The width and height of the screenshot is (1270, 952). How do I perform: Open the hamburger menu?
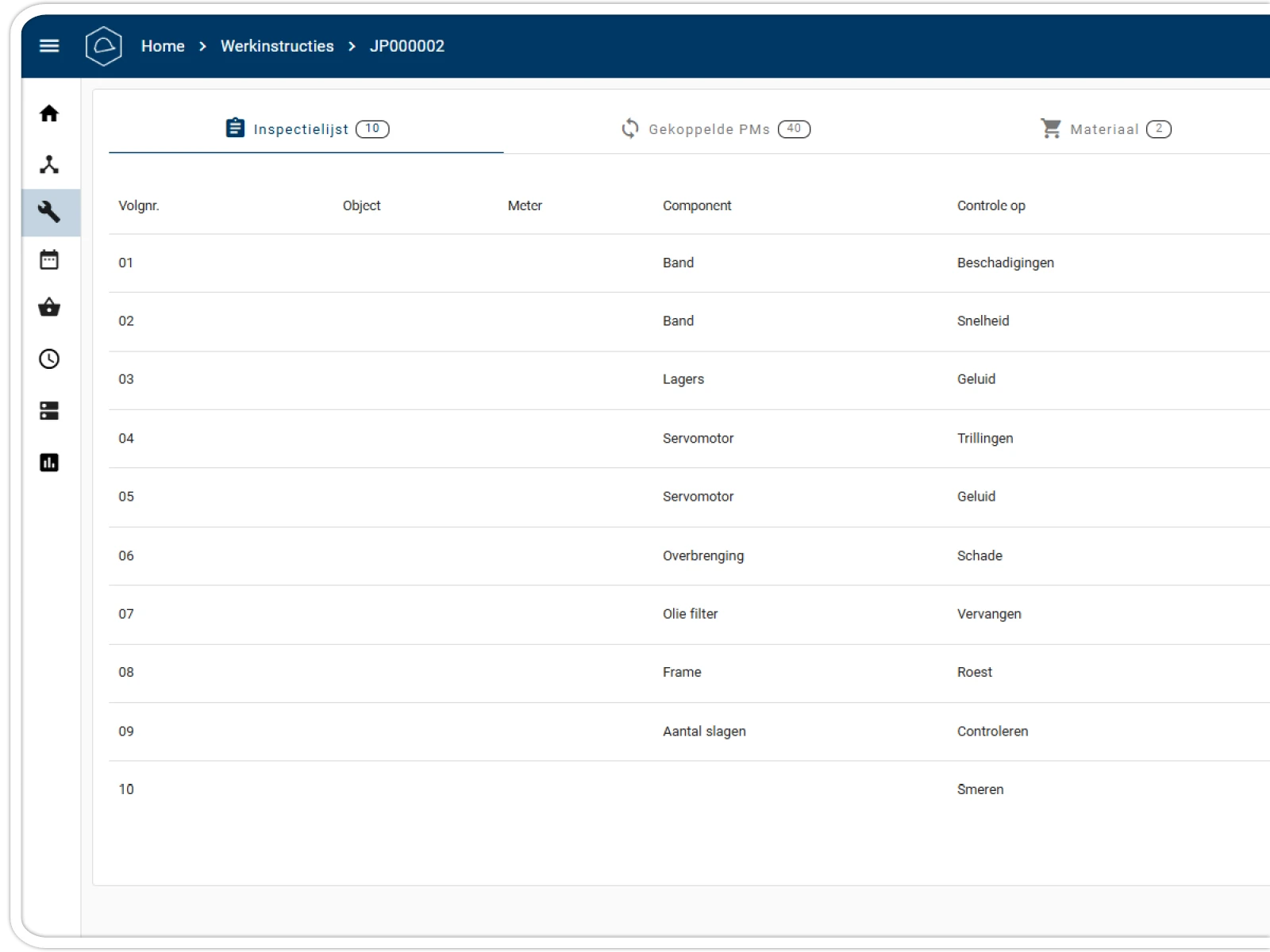point(49,46)
